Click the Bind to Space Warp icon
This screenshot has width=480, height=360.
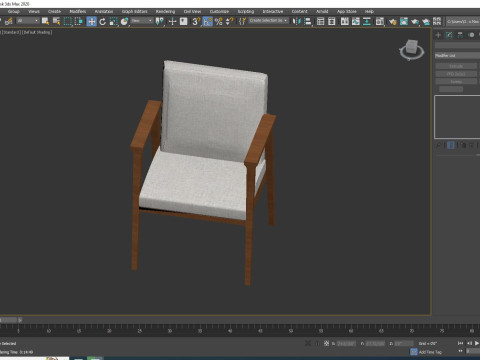click(x=9, y=21)
